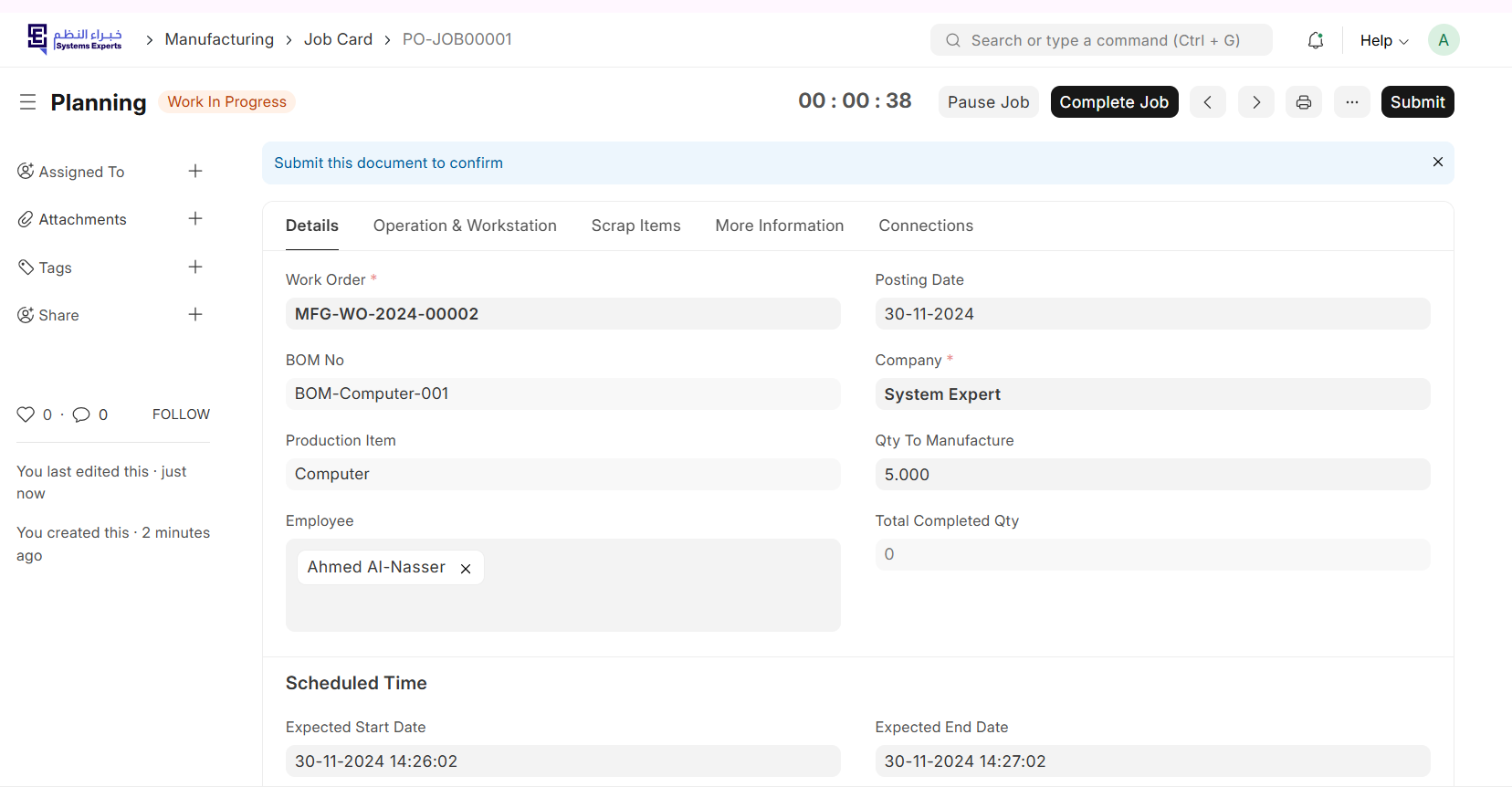Go to previous job card document
Screen dimensions: 1512x787
(1207, 102)
